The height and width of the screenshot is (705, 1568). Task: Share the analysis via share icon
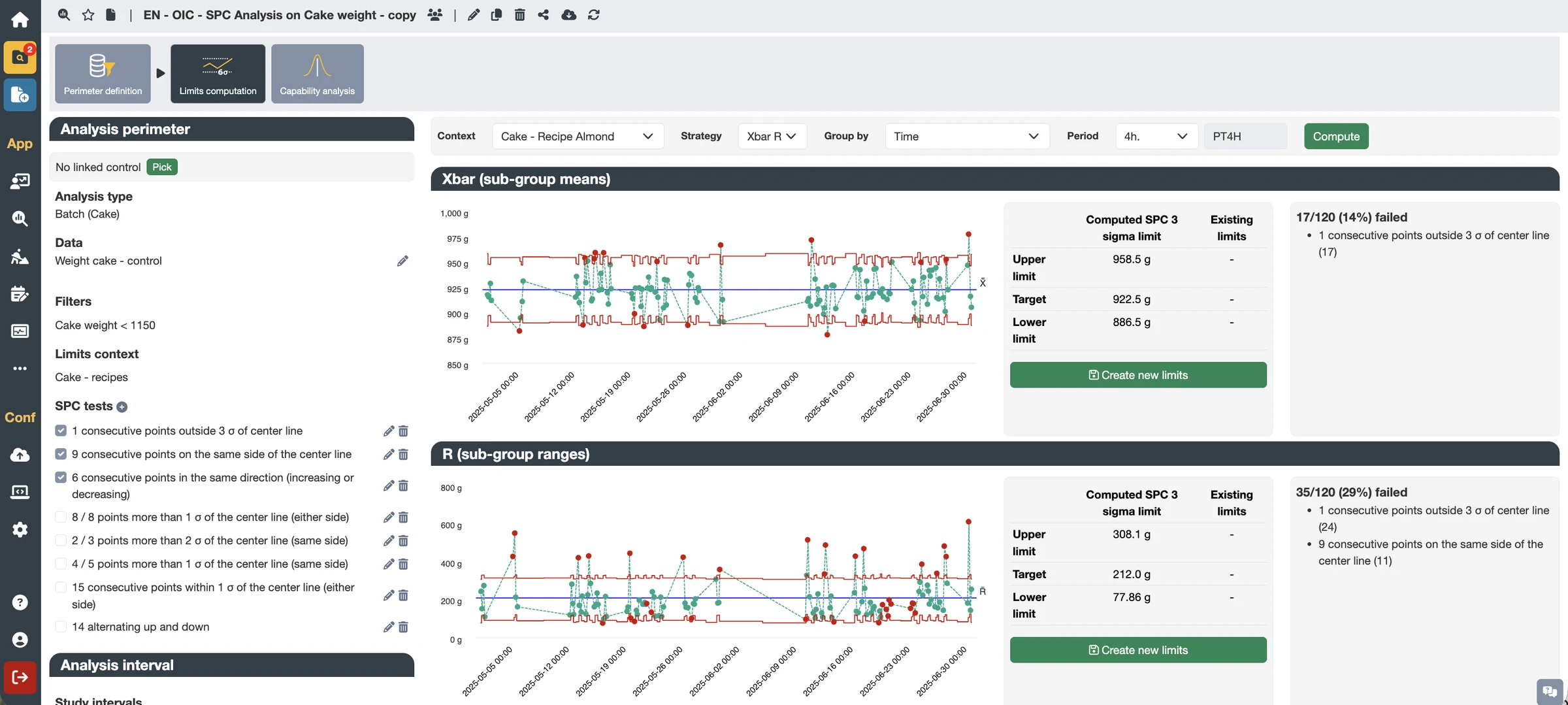[544, 14]
